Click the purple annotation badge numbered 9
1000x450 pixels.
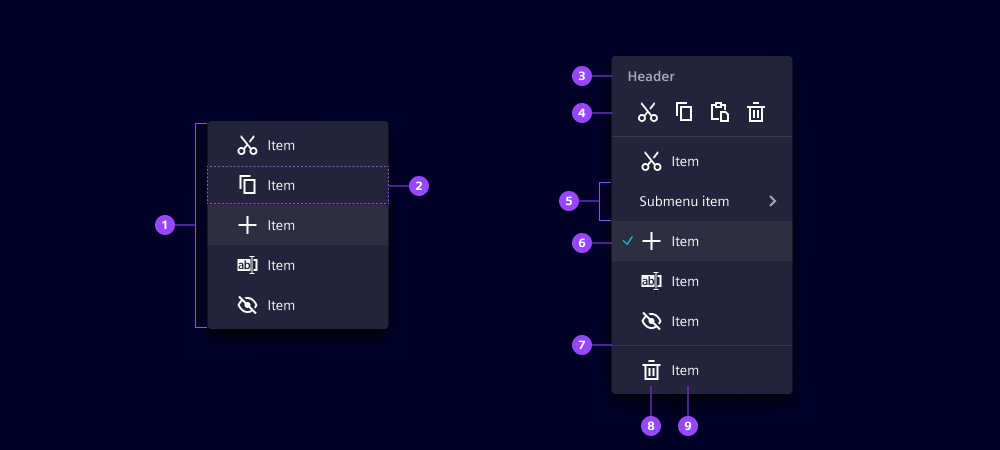687,426
